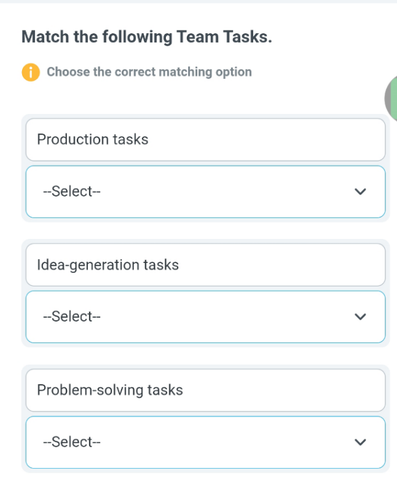The width and height of the screenshot is (397, 500).
Task: Click the chevron arrow under Production tasks
Action: (360, 192)
